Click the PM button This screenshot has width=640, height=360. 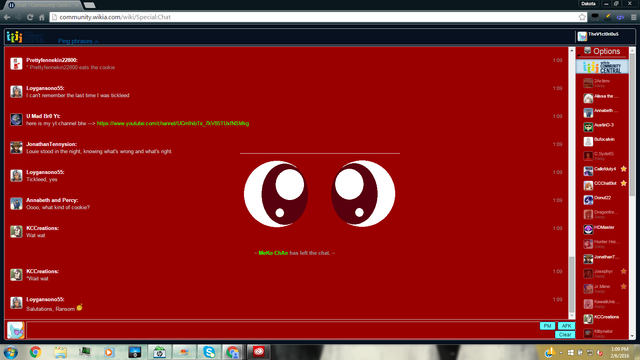tap(547, 326)
